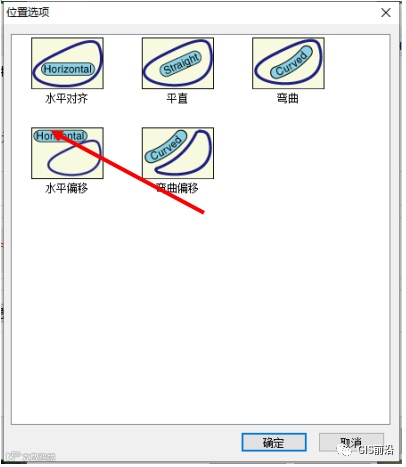406x467 pixels.
Task: Cancel the dialog with 取消
Action: click(x=351, y=443)
